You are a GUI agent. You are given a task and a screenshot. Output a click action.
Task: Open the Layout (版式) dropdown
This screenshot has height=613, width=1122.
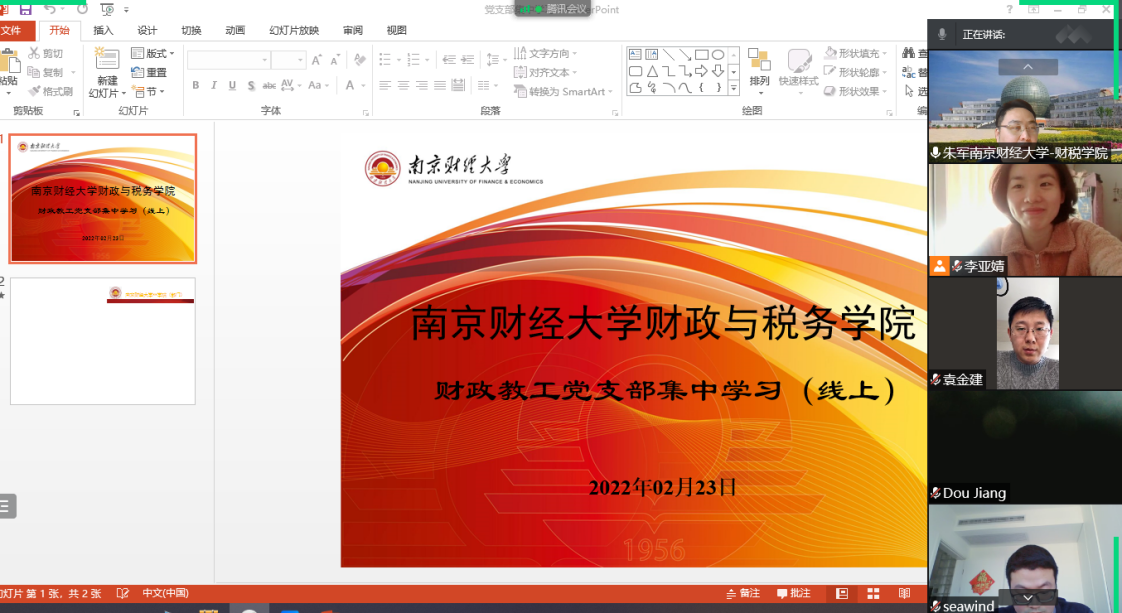(x=153, y=53)
